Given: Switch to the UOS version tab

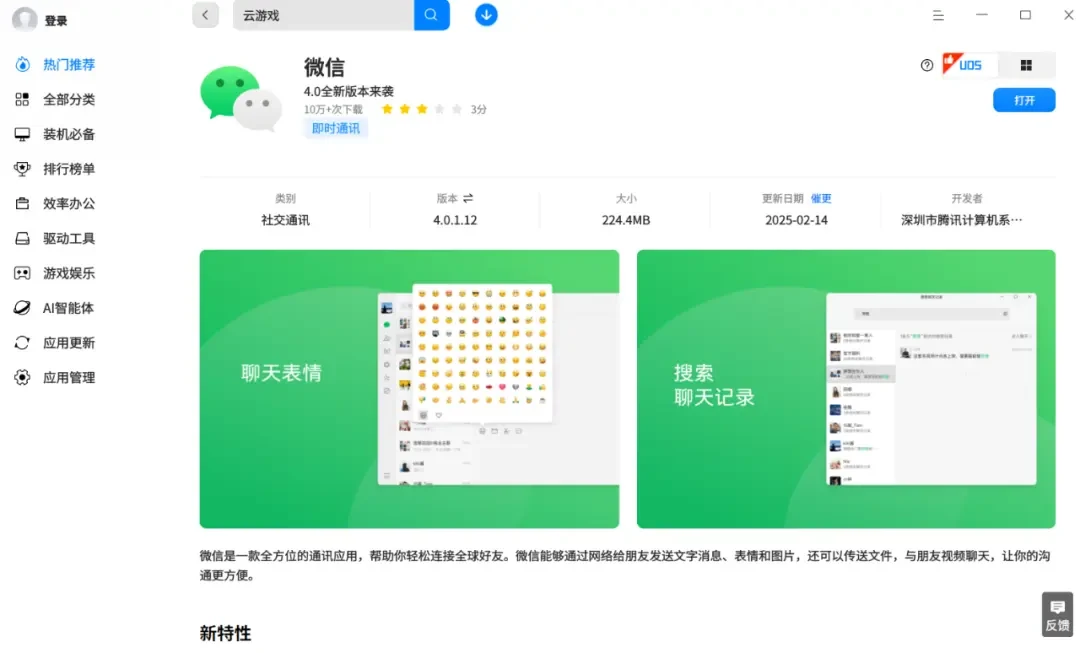Looking at the screenshot, I should pyautogui.click(x=970, y=65).
